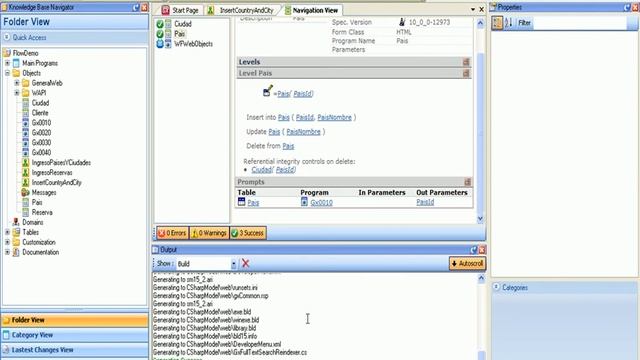Click green check status for Ciudad
640x360 pixels.
click(x=160, y=24)
